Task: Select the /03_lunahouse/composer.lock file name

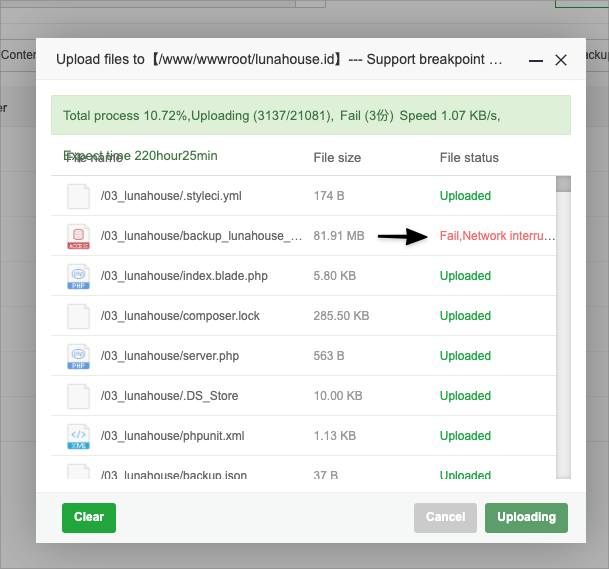Action: coord(180,316)
